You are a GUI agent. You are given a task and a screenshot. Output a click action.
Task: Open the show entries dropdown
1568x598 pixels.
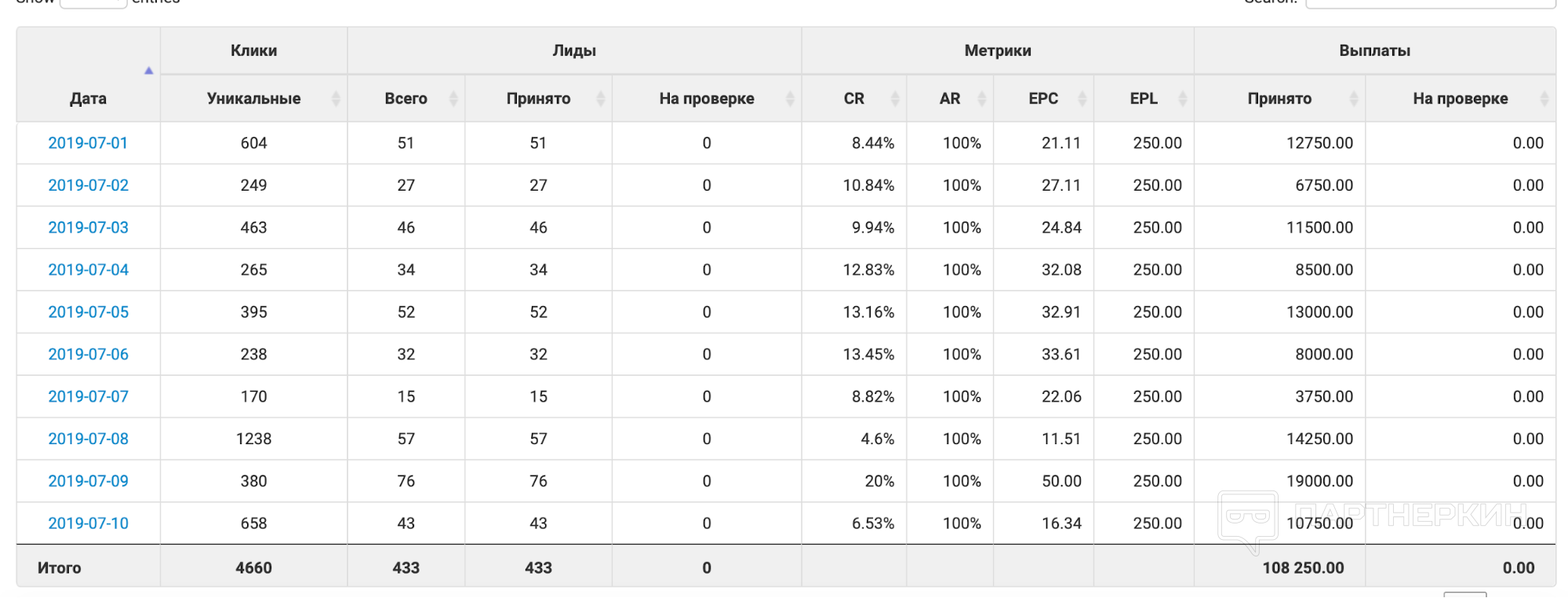[x=93, y=3]
